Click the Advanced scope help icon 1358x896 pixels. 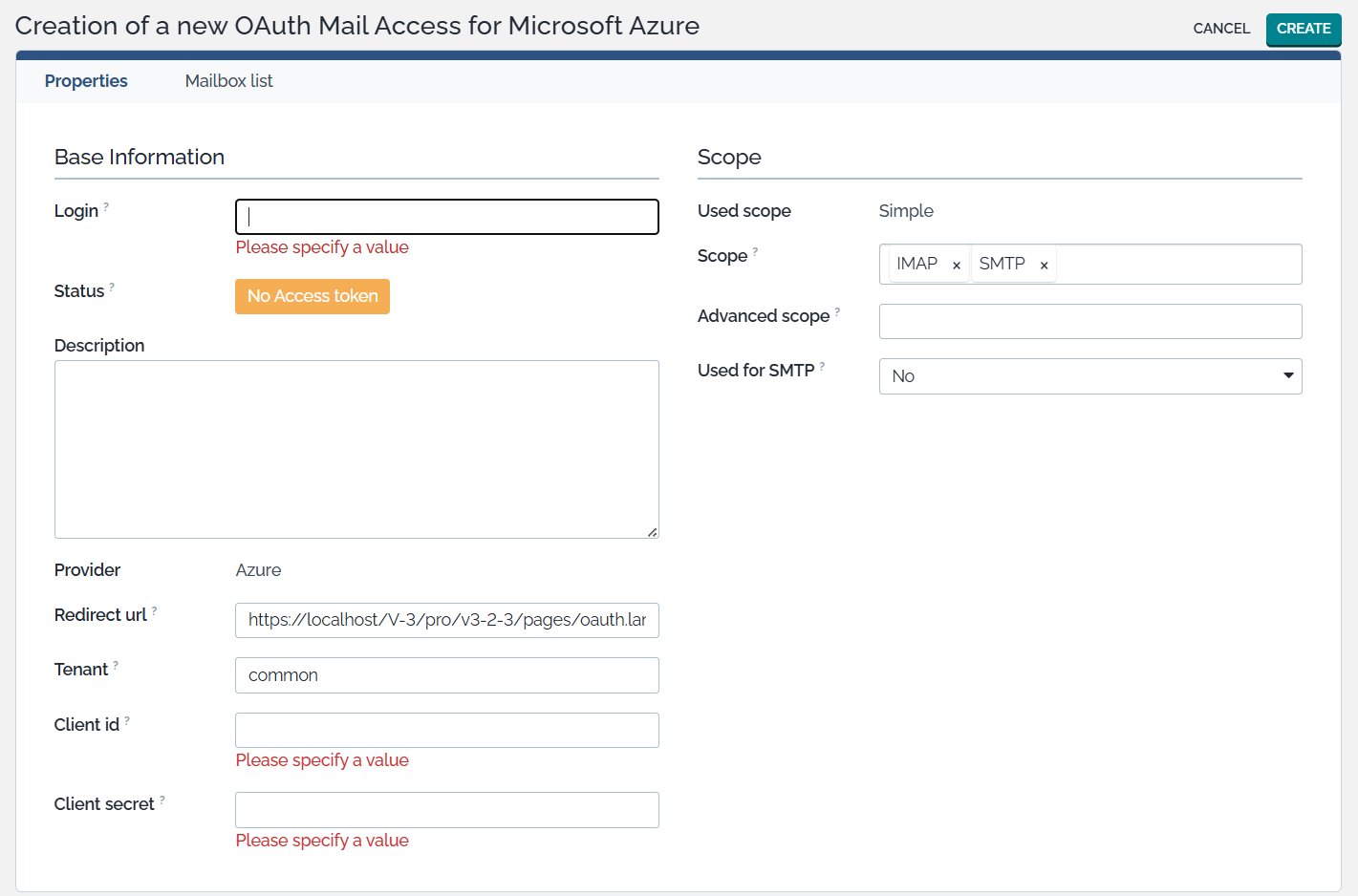coord(837,310)
